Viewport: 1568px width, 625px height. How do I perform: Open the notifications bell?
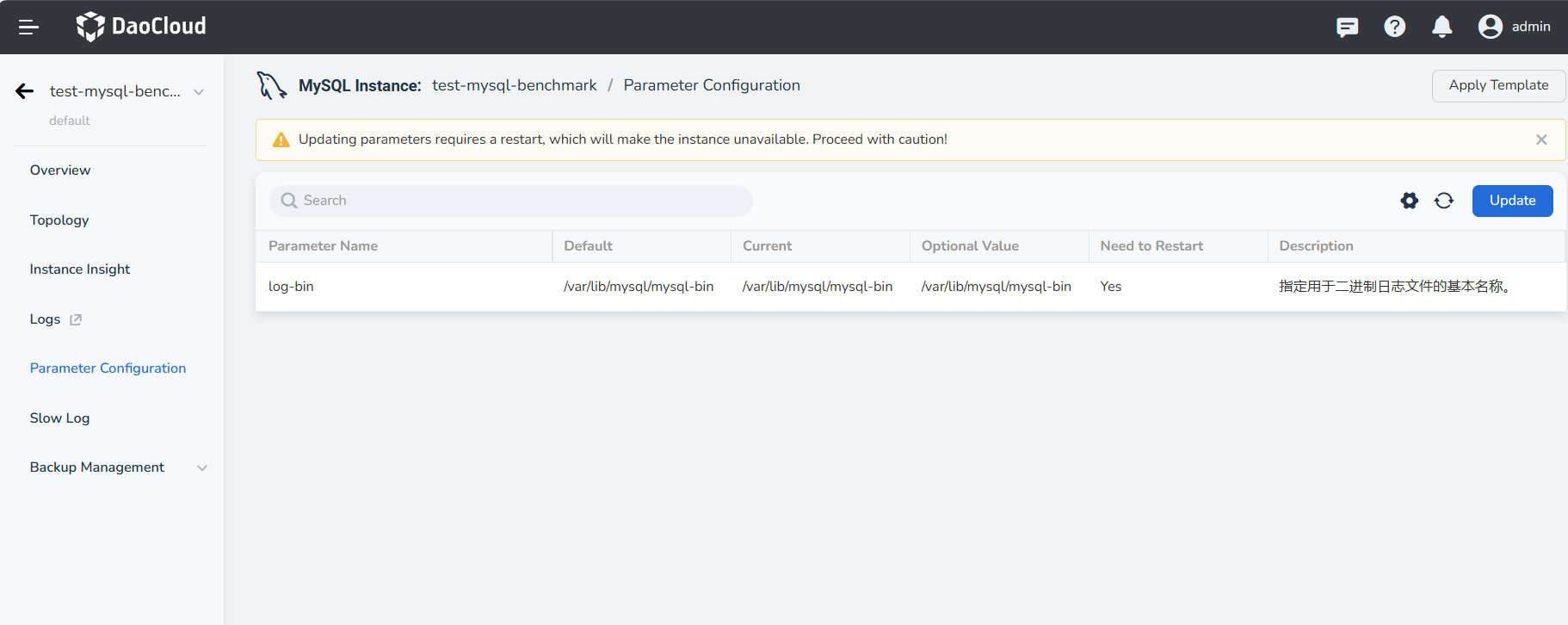1442,27
